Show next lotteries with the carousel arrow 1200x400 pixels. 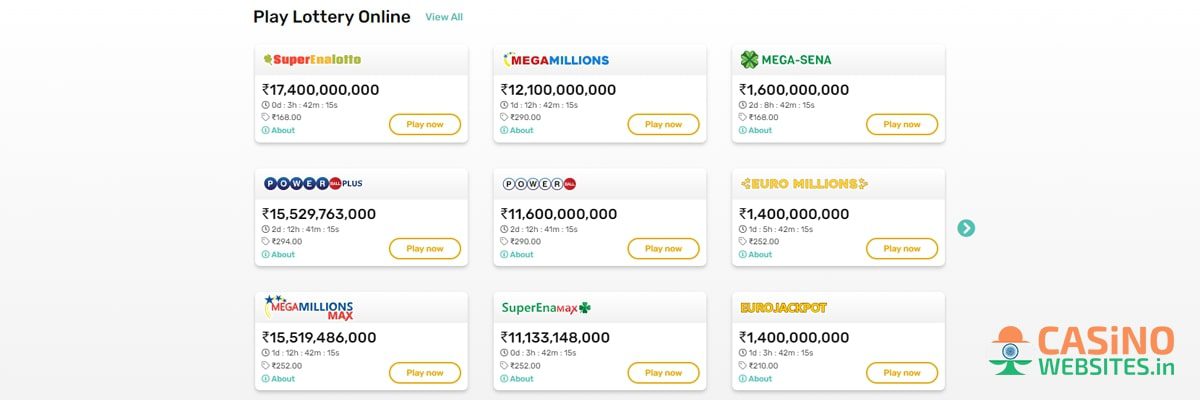click(966, 228)
